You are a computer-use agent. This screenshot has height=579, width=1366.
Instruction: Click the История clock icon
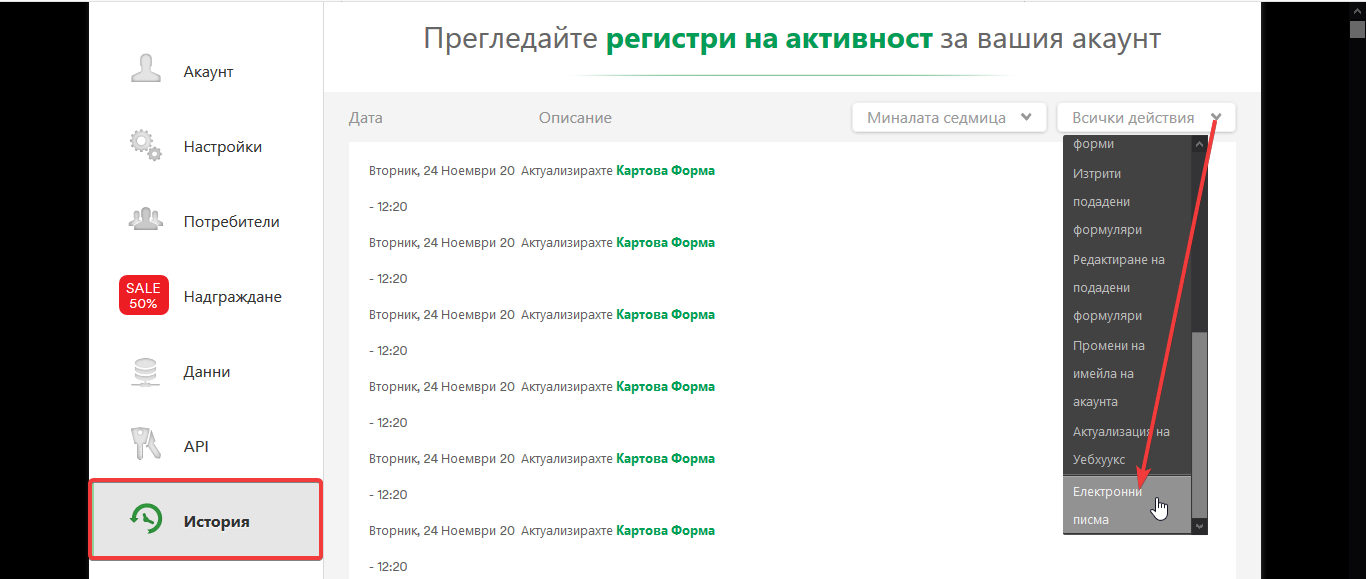click(x=146, y=520)
